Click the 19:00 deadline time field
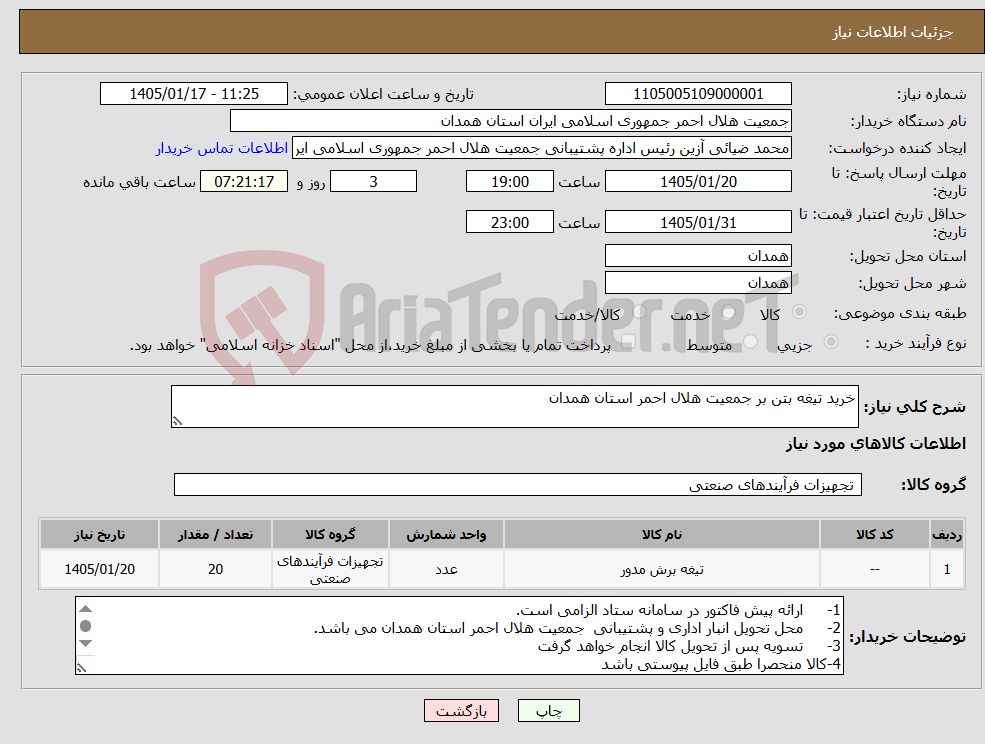985x744 pixels. pos(509,182)
